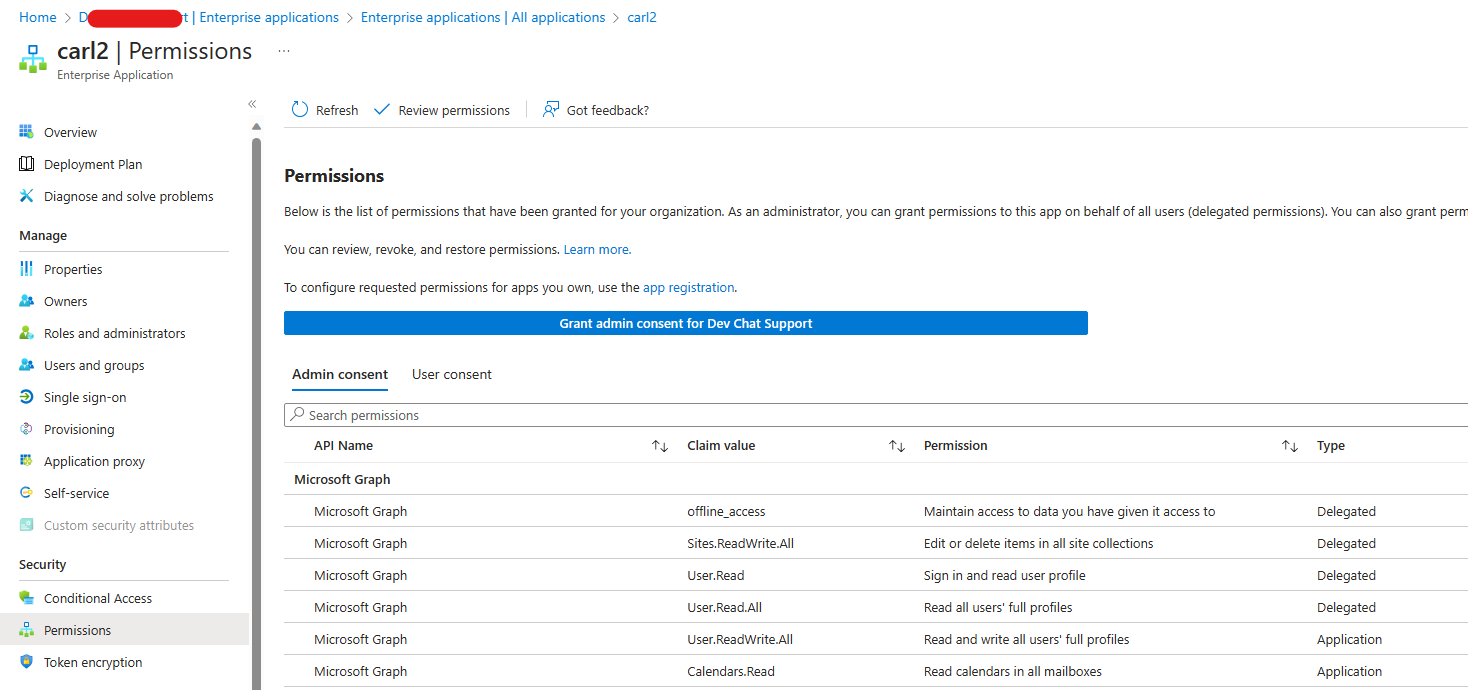Screen dimensions: 1468x690
Task: Open the app registration link
Action: [689, 287]
